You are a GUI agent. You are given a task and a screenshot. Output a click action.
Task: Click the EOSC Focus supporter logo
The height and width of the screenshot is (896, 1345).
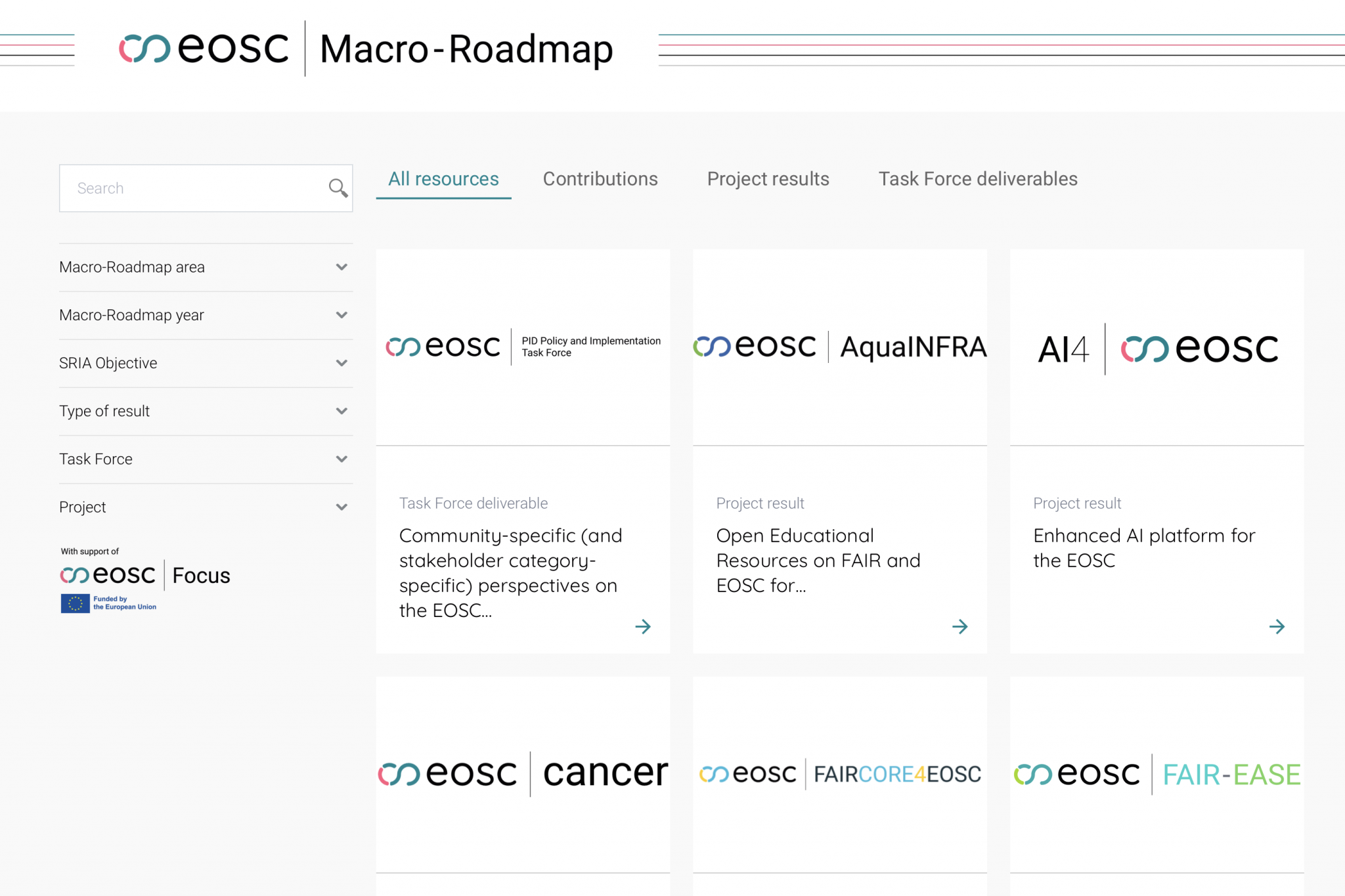tap(145, 575)
